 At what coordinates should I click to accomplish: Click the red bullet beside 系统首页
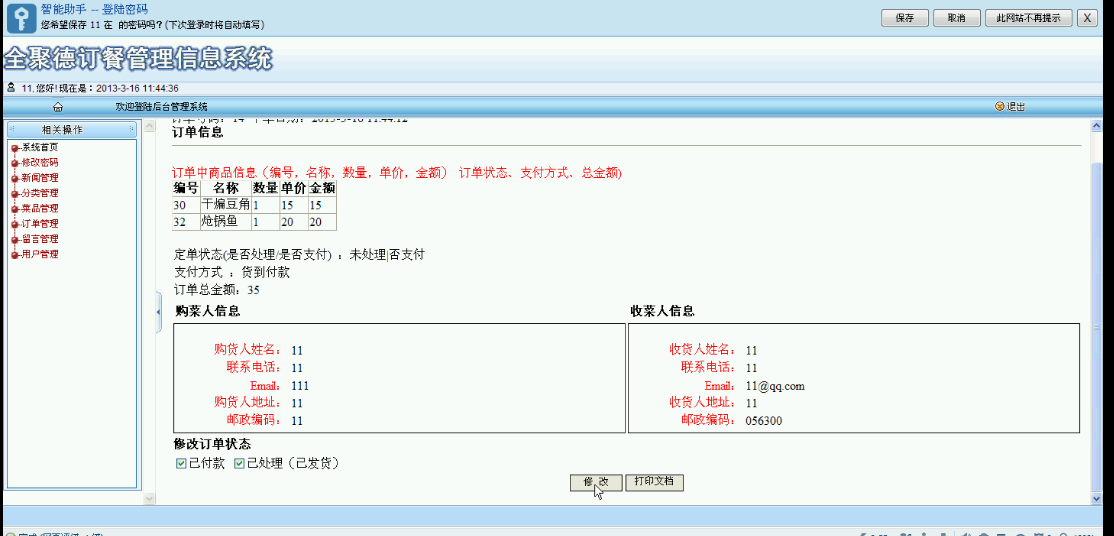click(15, 148)
